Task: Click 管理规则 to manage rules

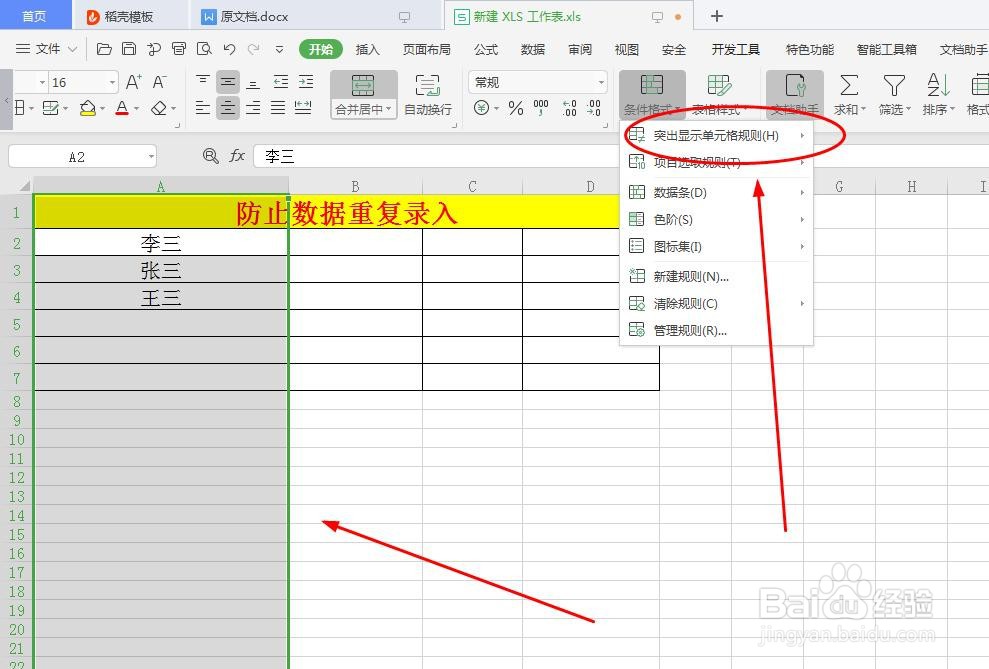Action: point(688,331)
